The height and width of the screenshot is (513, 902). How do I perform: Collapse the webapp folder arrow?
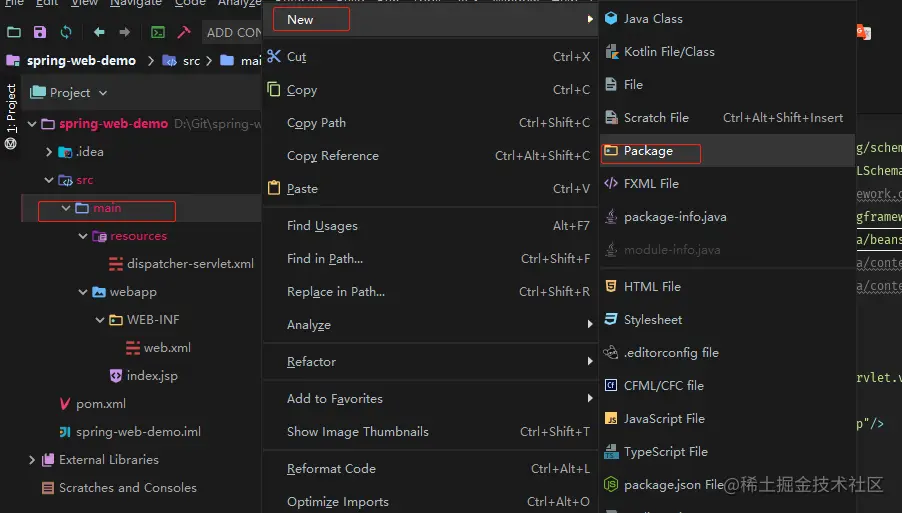pyautogui.click(x=82, y=292)
